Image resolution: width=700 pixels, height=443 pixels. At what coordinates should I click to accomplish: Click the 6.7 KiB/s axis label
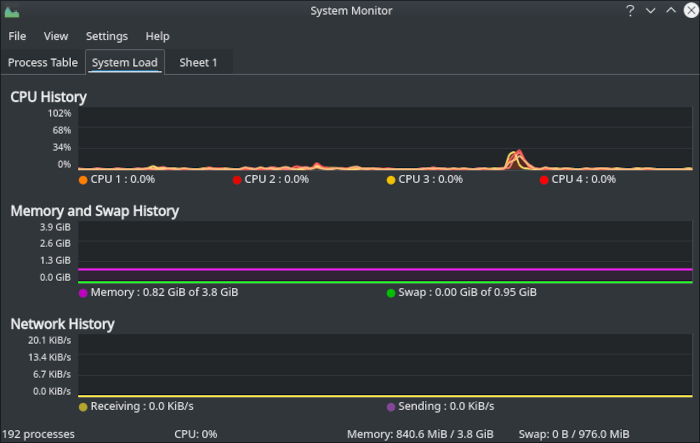(x=52, y=374)
